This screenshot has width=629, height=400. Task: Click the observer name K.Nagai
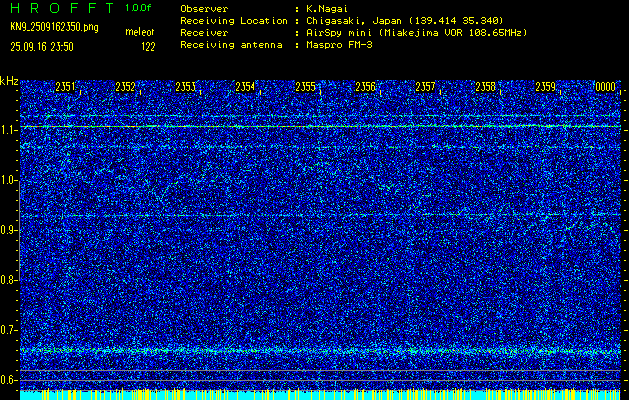pyautogui.click(x=327, y=9)
